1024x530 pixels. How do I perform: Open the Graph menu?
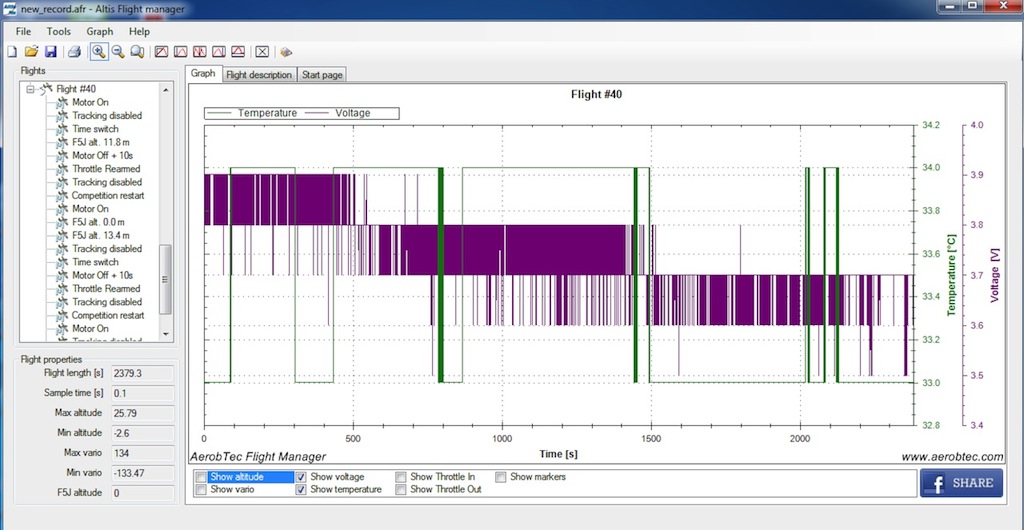[100, 31]
